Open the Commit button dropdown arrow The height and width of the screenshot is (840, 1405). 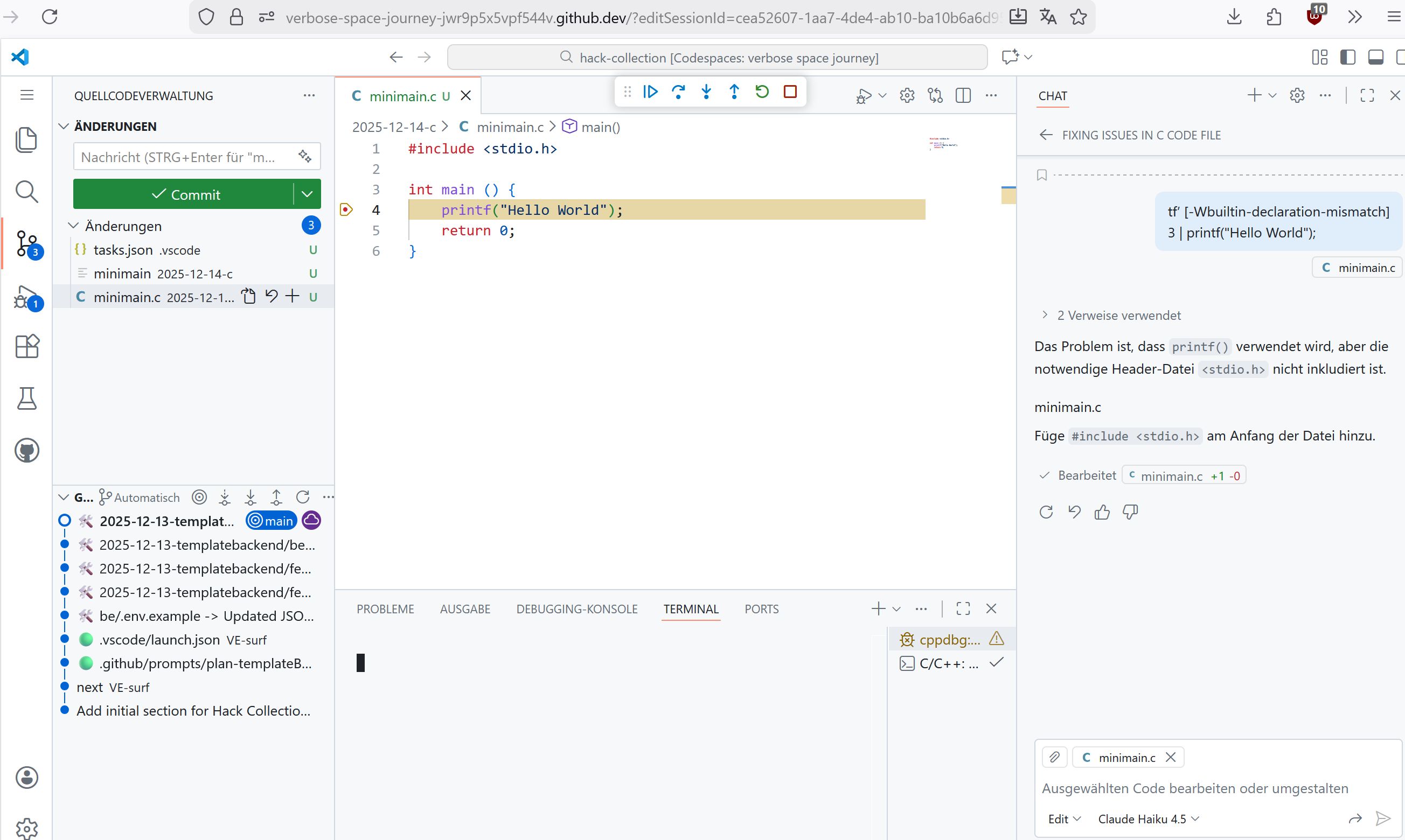[307, 194]
